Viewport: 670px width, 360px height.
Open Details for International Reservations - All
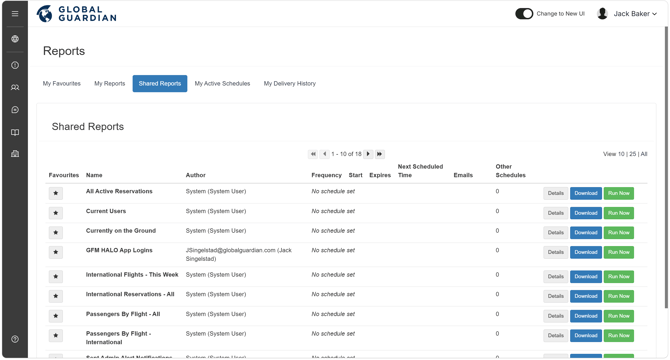click(555, 296)
